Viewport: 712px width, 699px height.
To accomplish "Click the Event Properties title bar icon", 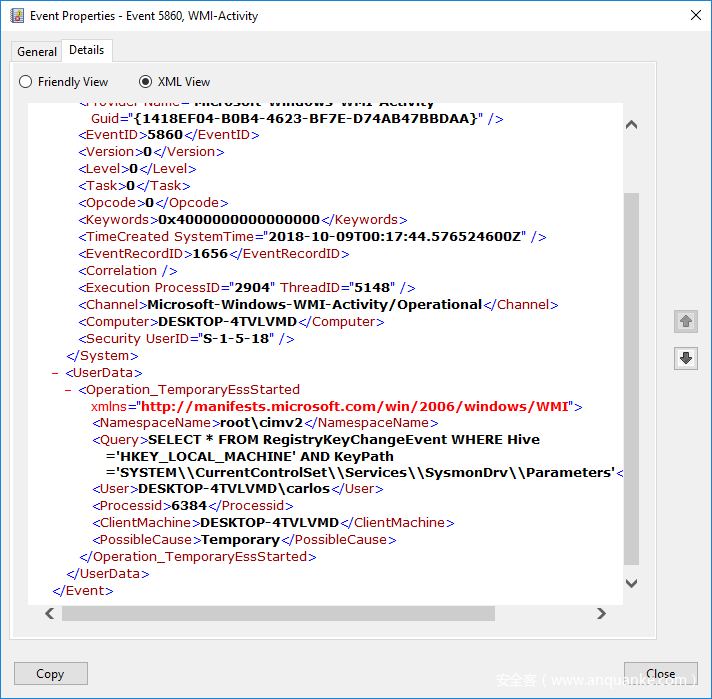I will click(x=17, y=15).
